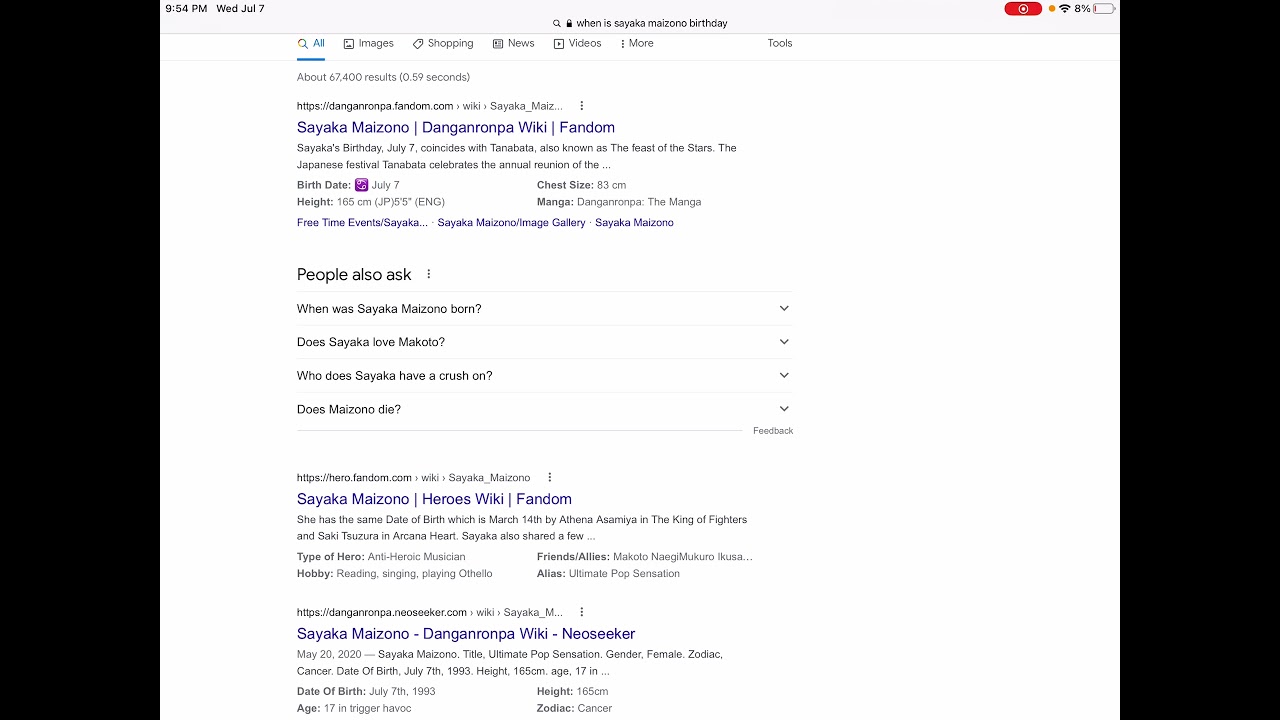
Task: Expand 'Who does Sayaka have a crush on?'
Action: coord(544,376)
